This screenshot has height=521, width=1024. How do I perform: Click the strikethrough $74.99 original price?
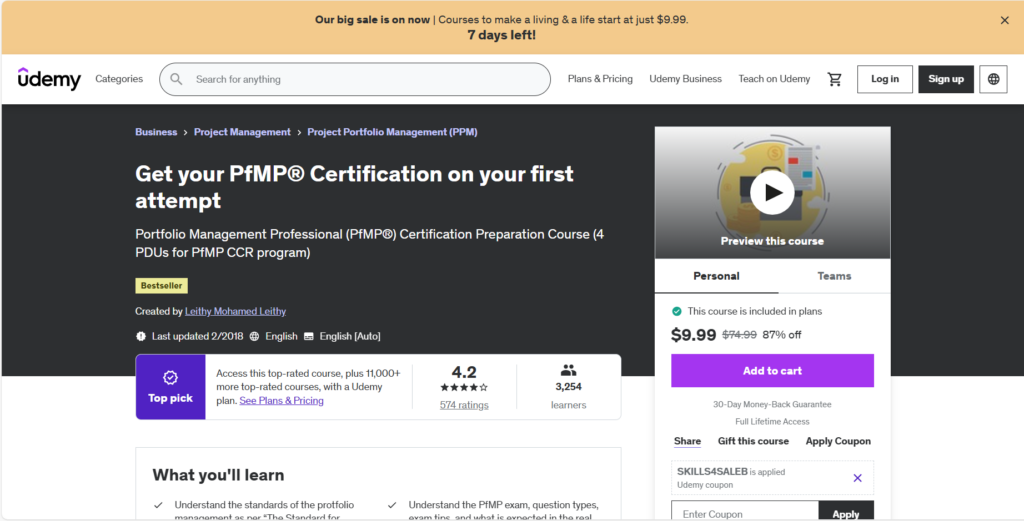point(739,334)
